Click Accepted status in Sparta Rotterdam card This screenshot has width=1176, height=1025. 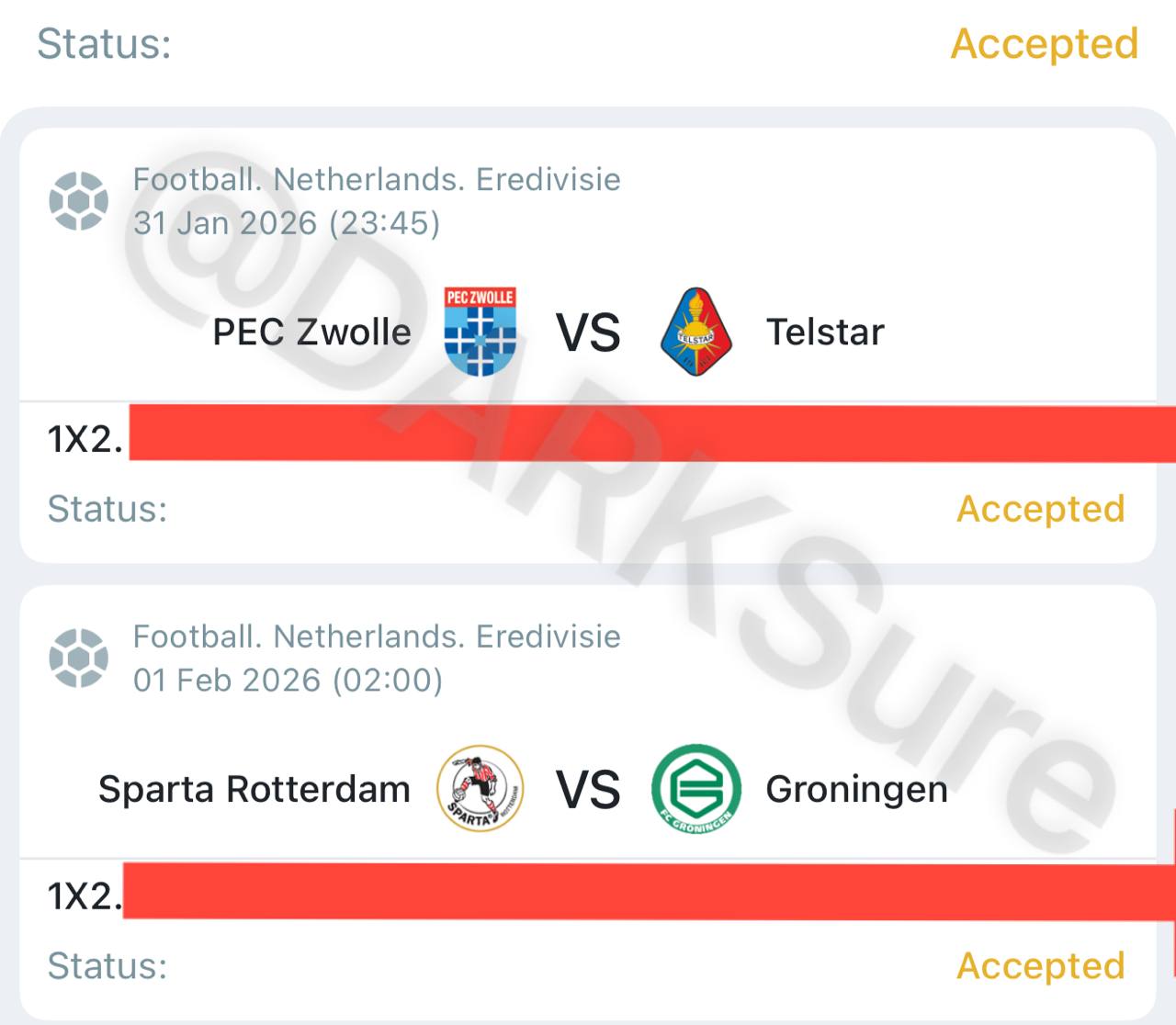(1040, 965)
